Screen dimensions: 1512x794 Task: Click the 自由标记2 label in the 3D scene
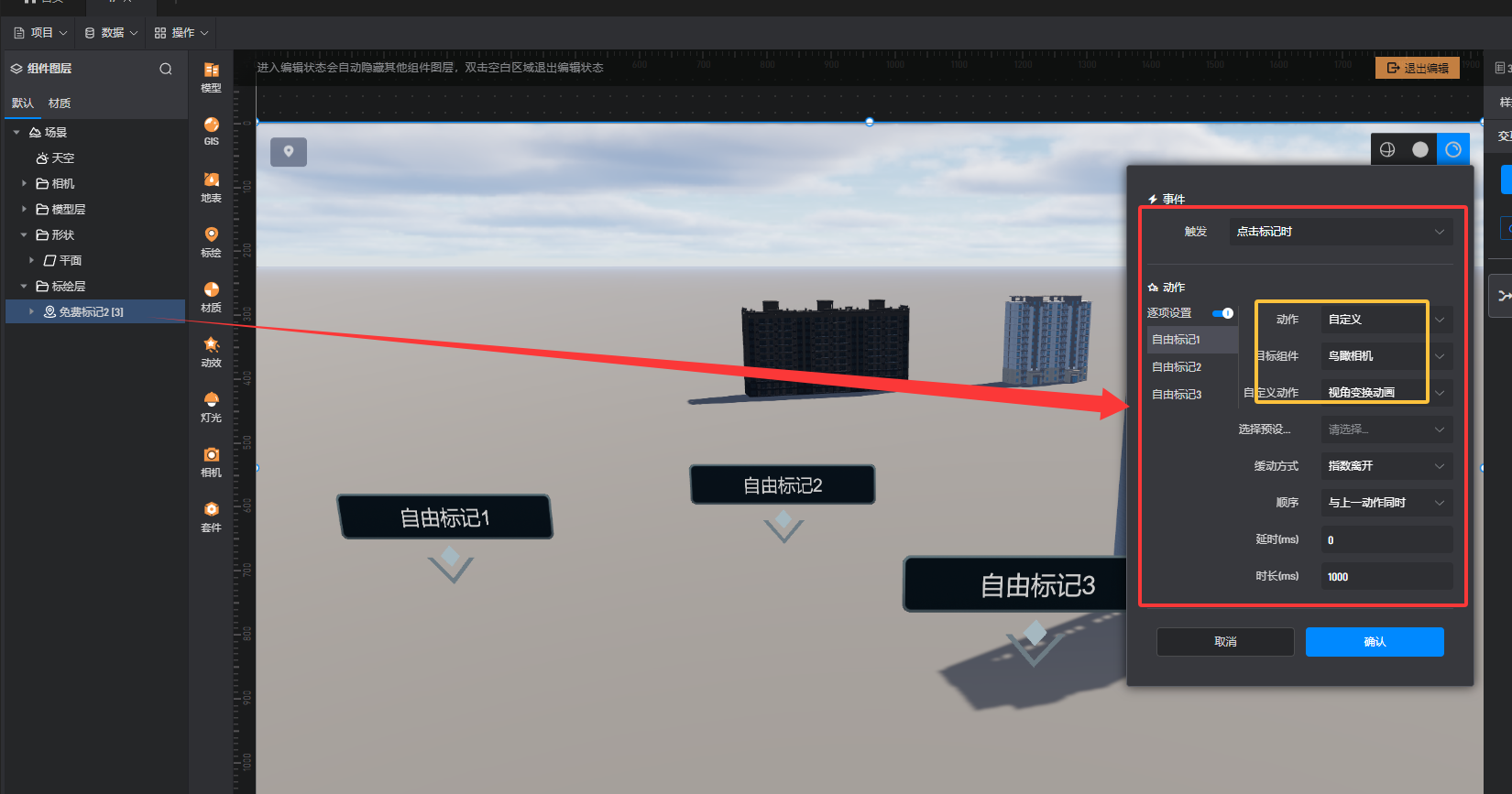pyautogui.click(x=783, y=484)
